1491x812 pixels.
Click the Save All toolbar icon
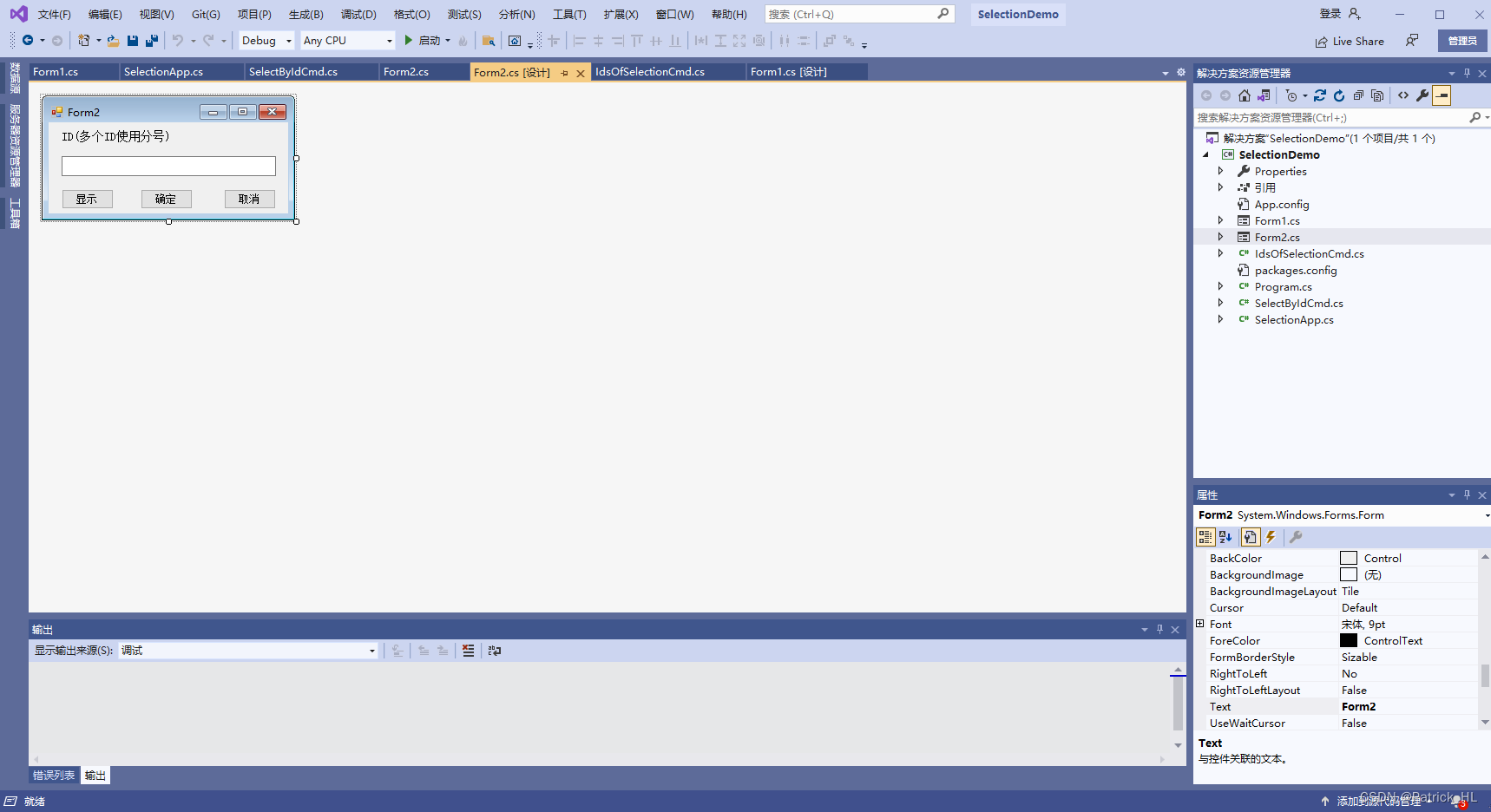(x=152, y=41)
